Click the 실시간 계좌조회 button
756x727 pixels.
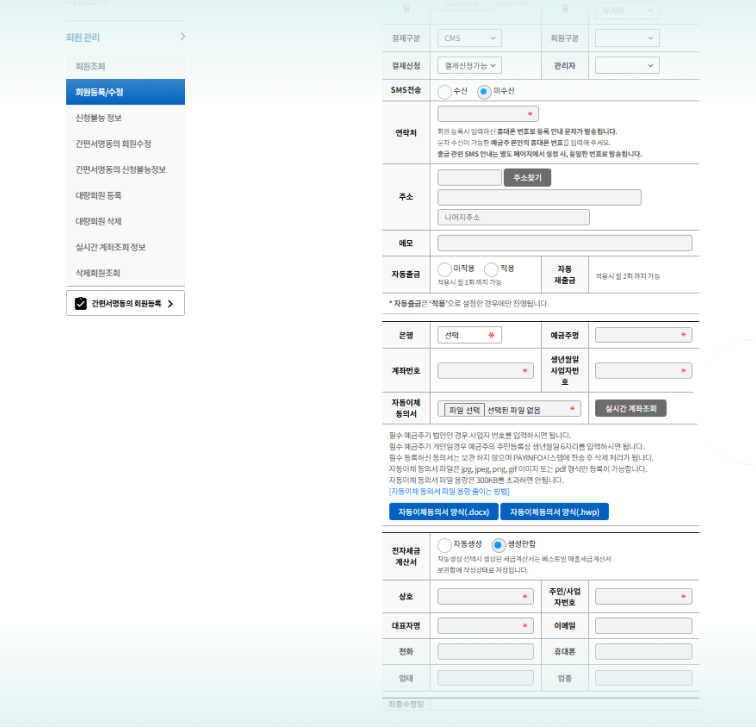[631, 408]
